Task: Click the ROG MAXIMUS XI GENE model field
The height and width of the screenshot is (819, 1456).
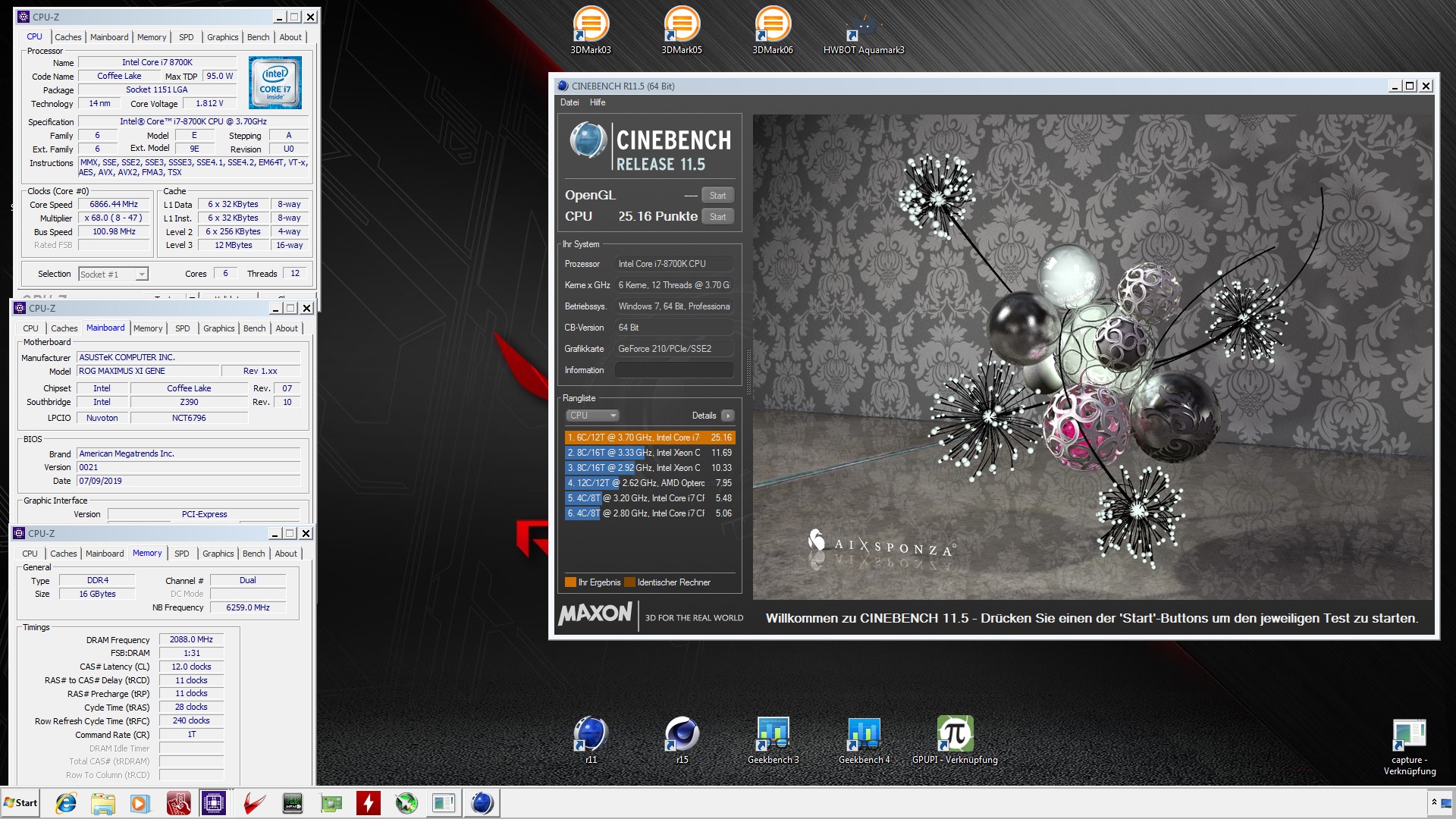Action: pos(148,371)
